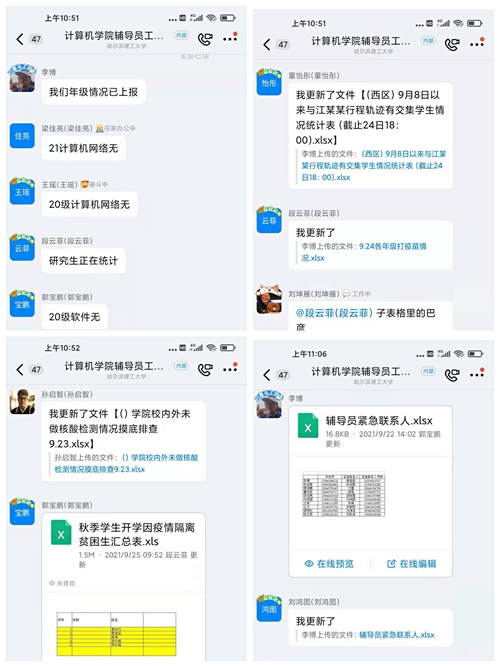Click 在线预览 under the spreadsheet
Viewport: 500px width, 667px height.
point(329,564)
